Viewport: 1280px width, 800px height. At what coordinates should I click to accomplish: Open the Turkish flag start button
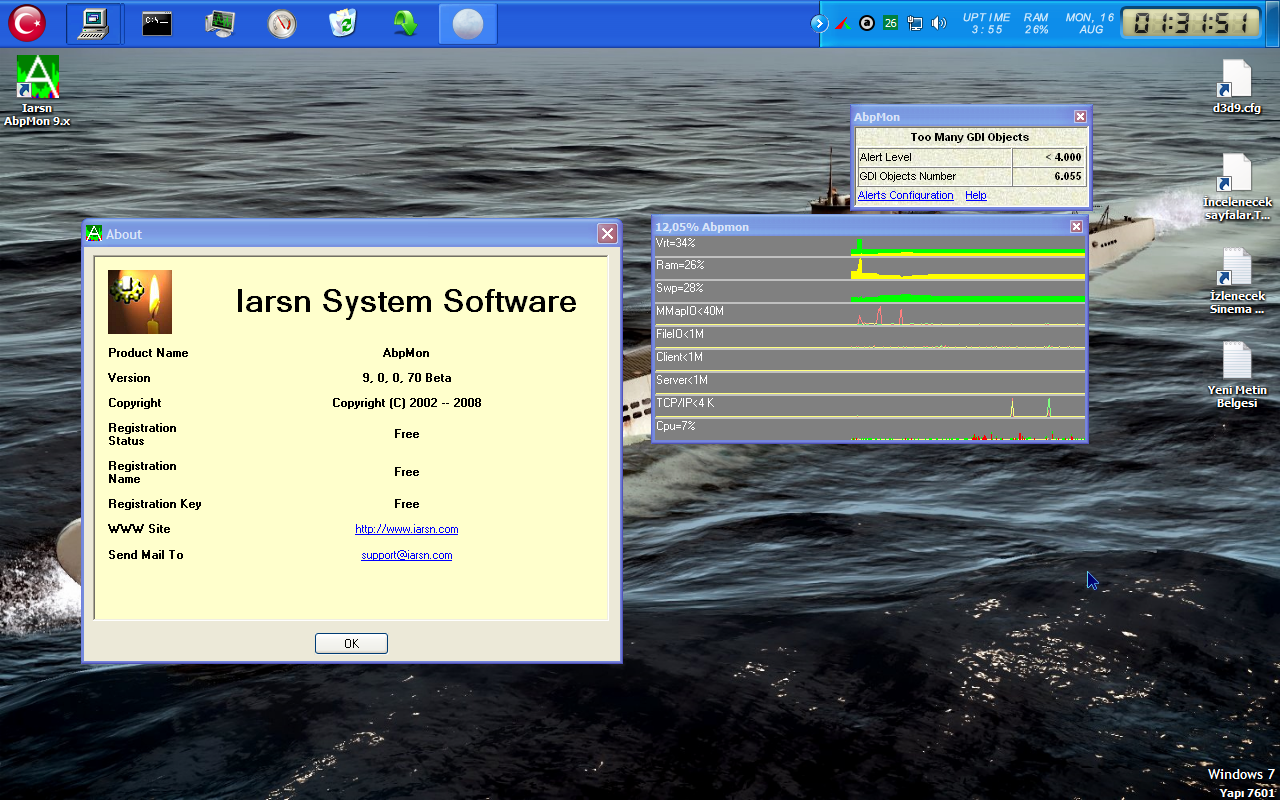[26, 23]
